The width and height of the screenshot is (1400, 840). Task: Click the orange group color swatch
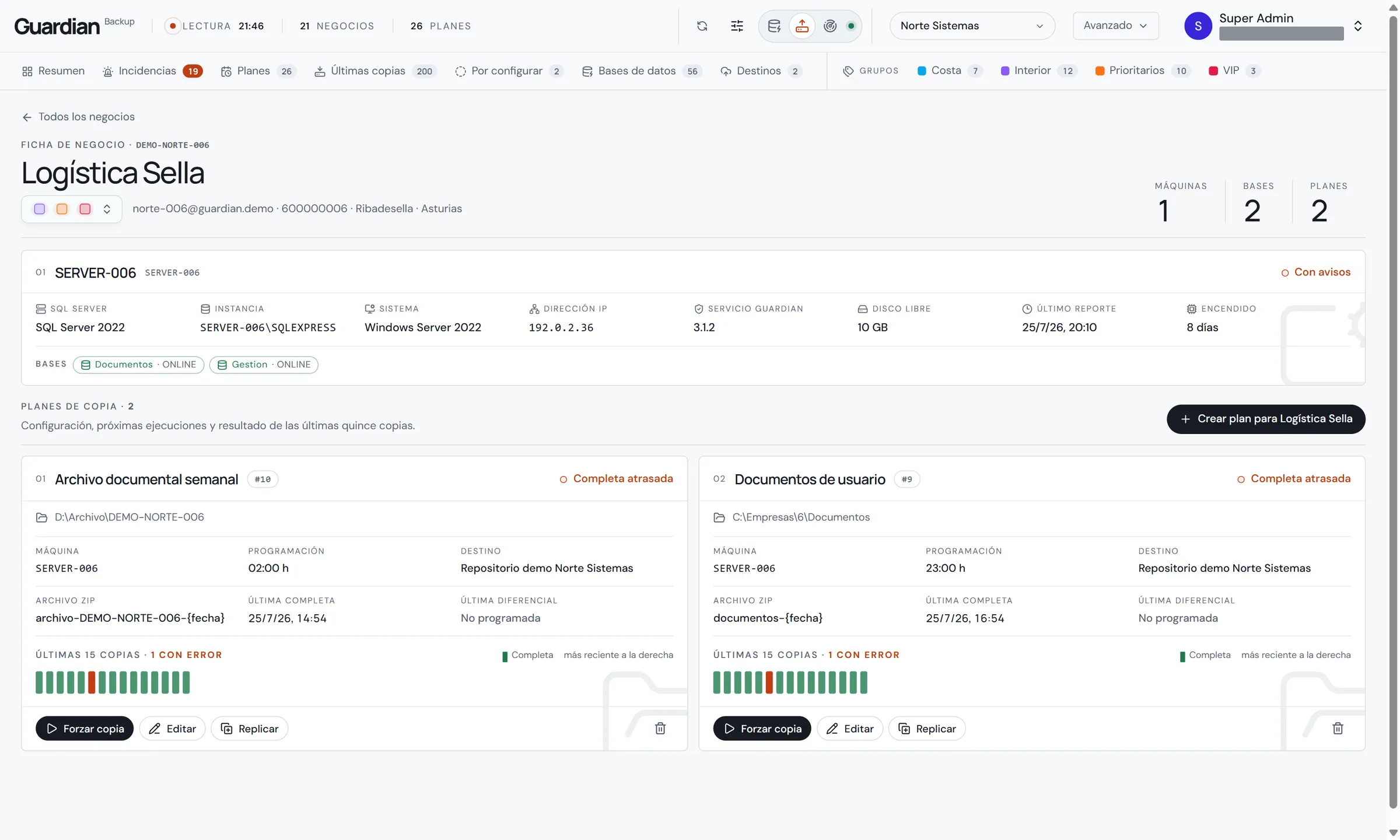[62, 209]
